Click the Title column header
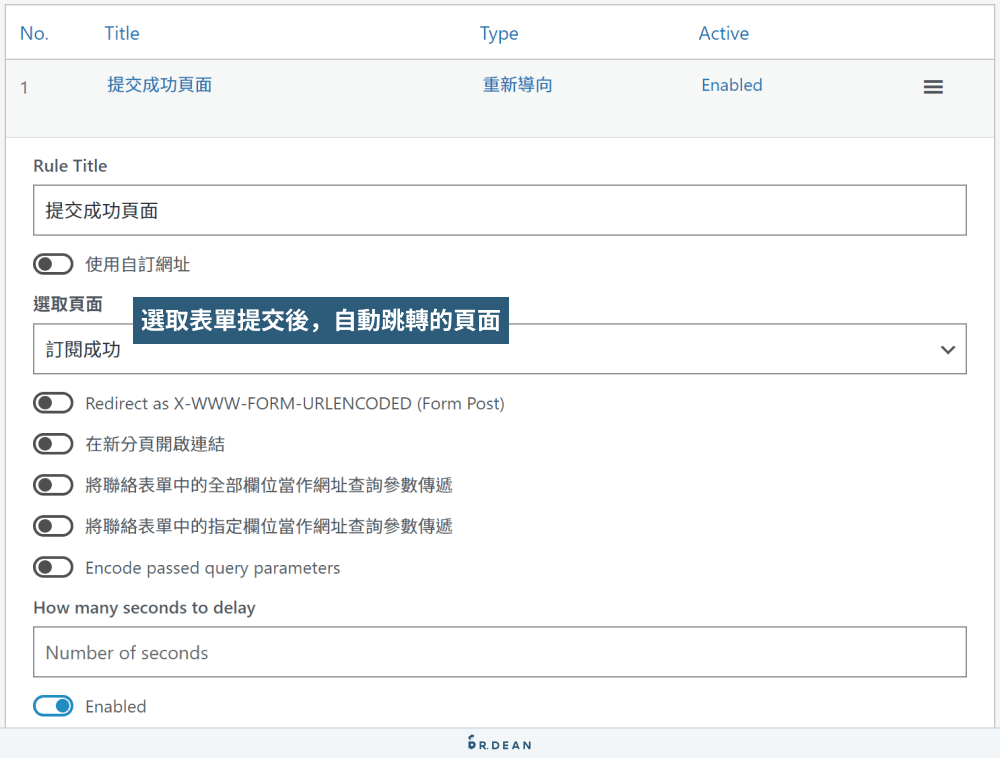This screenshot has width=1000, height=758. click(121, 33)
